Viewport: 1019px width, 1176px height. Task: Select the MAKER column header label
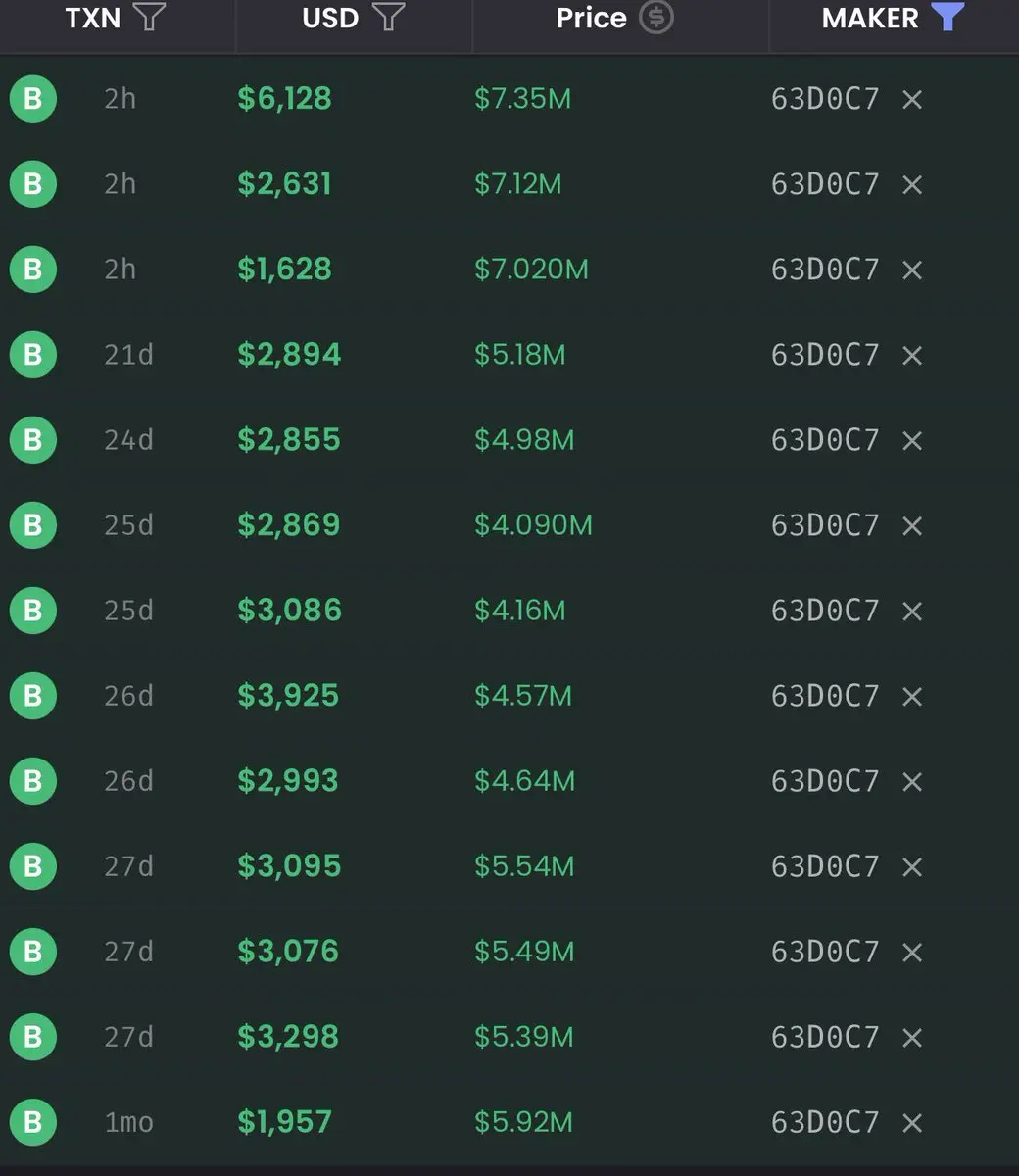(x=870, y=18)
